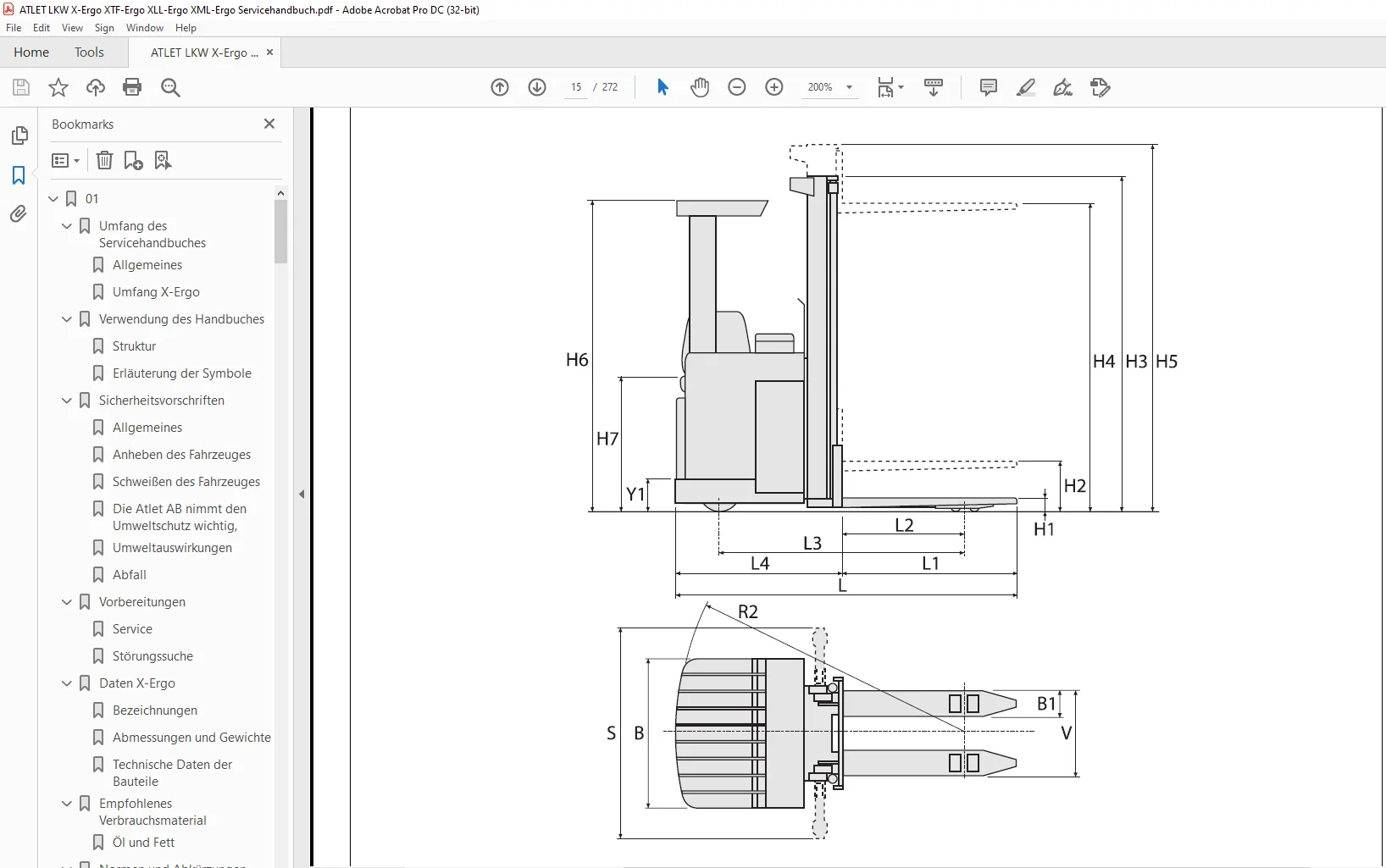The image size is (1386, 868).
Task: Go to Umweltauswirkungen bookmark
Action: click(172, 548)
